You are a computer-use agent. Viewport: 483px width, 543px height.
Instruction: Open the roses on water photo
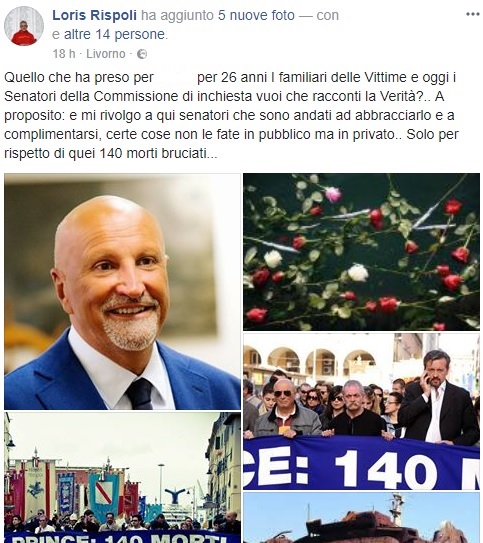click(361, 252)
